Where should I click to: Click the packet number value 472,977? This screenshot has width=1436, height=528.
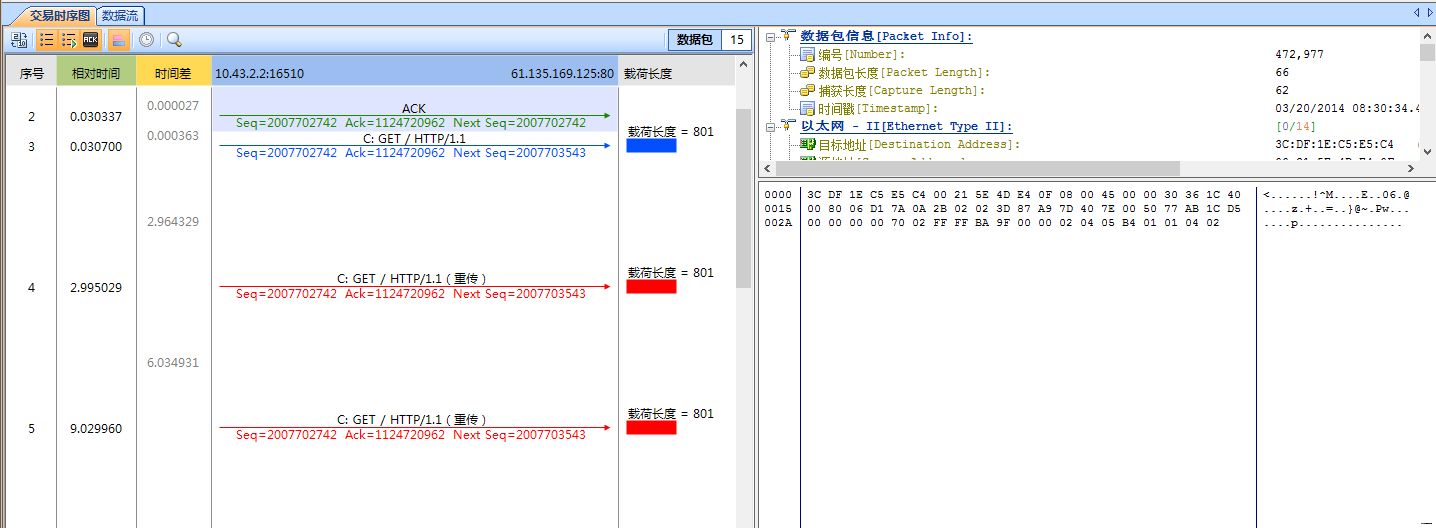1299,54
